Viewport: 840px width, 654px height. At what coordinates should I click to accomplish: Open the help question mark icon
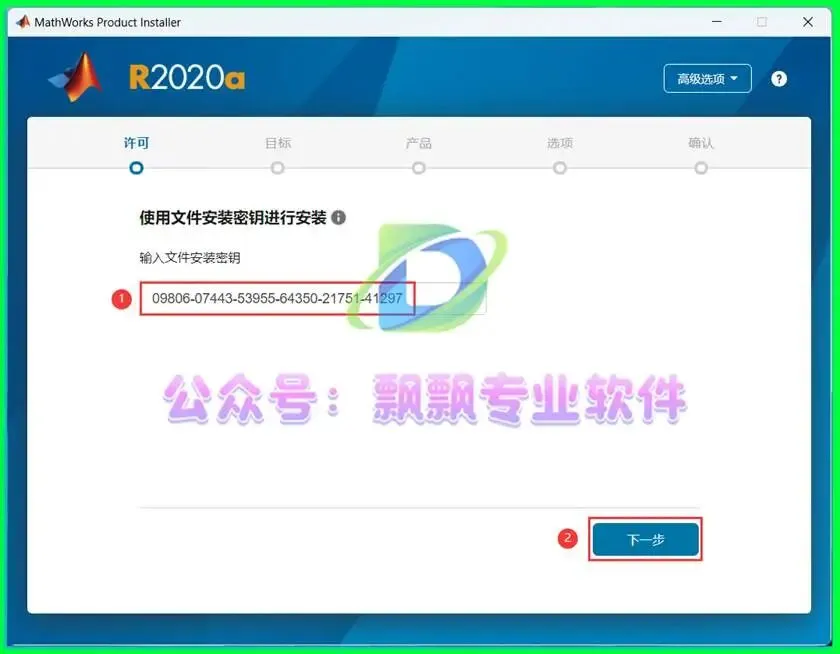(778, 79)
